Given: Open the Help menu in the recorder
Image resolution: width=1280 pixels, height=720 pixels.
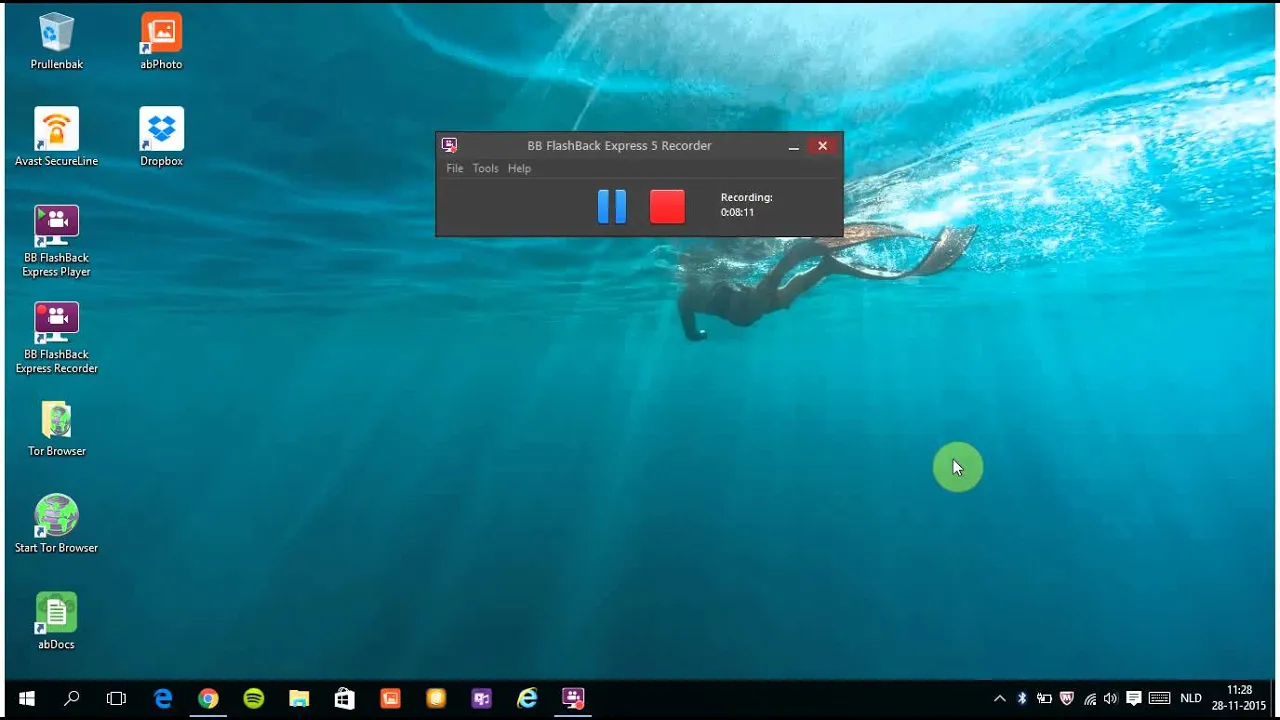Looking at the screenshot, I should (519, 168).
